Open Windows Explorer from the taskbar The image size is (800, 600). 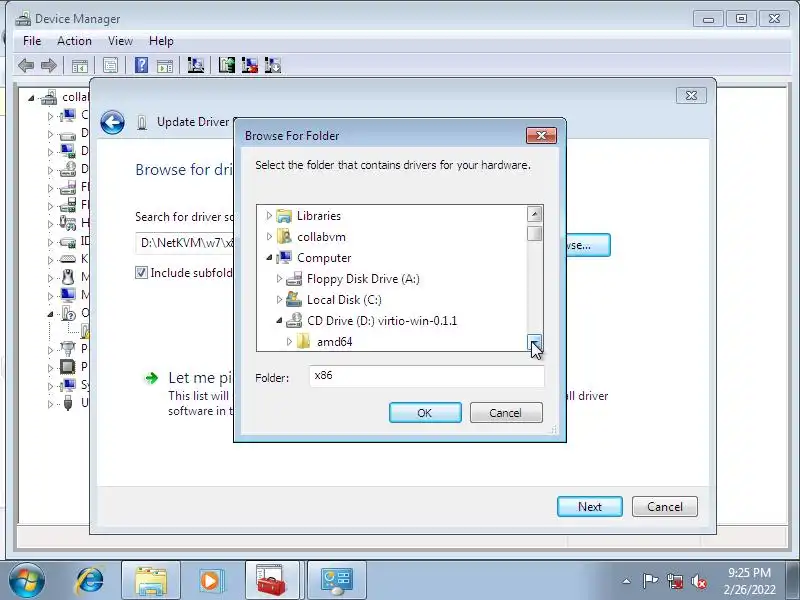[x=151, y=581]
